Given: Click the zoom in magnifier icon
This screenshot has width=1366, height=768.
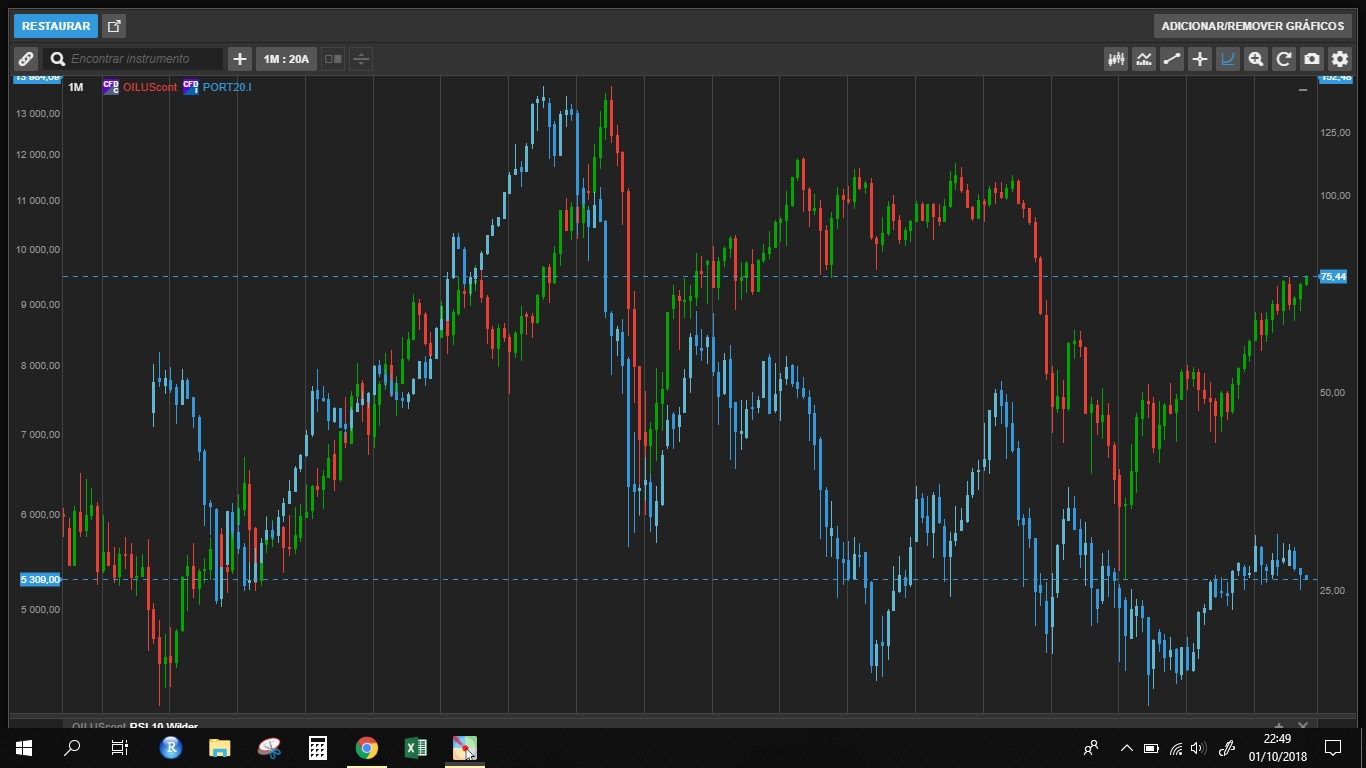Looking at the screenshot, I should pyautogui.click(x=1256, y=59).
